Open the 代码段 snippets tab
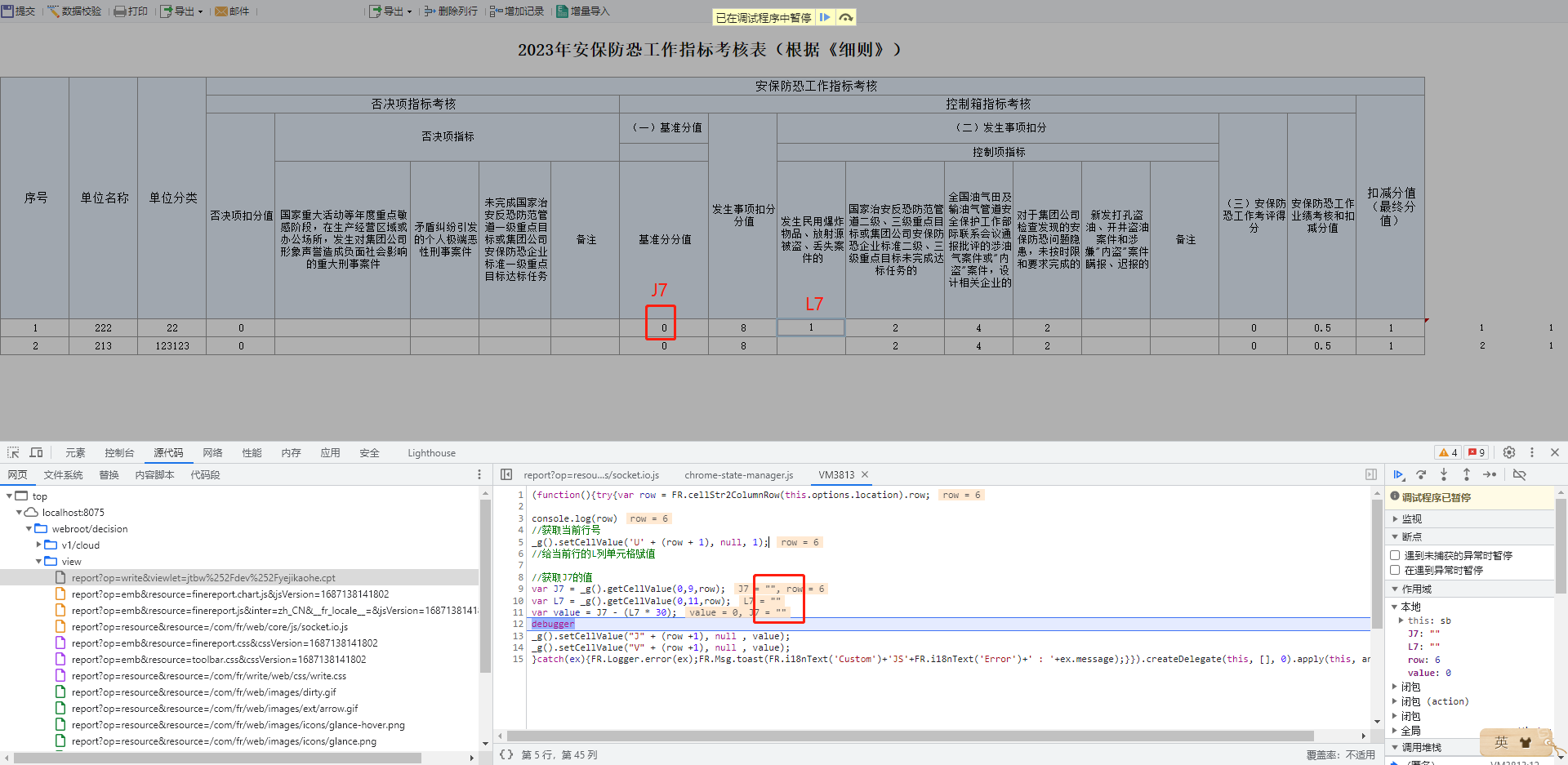 point(205,474)
